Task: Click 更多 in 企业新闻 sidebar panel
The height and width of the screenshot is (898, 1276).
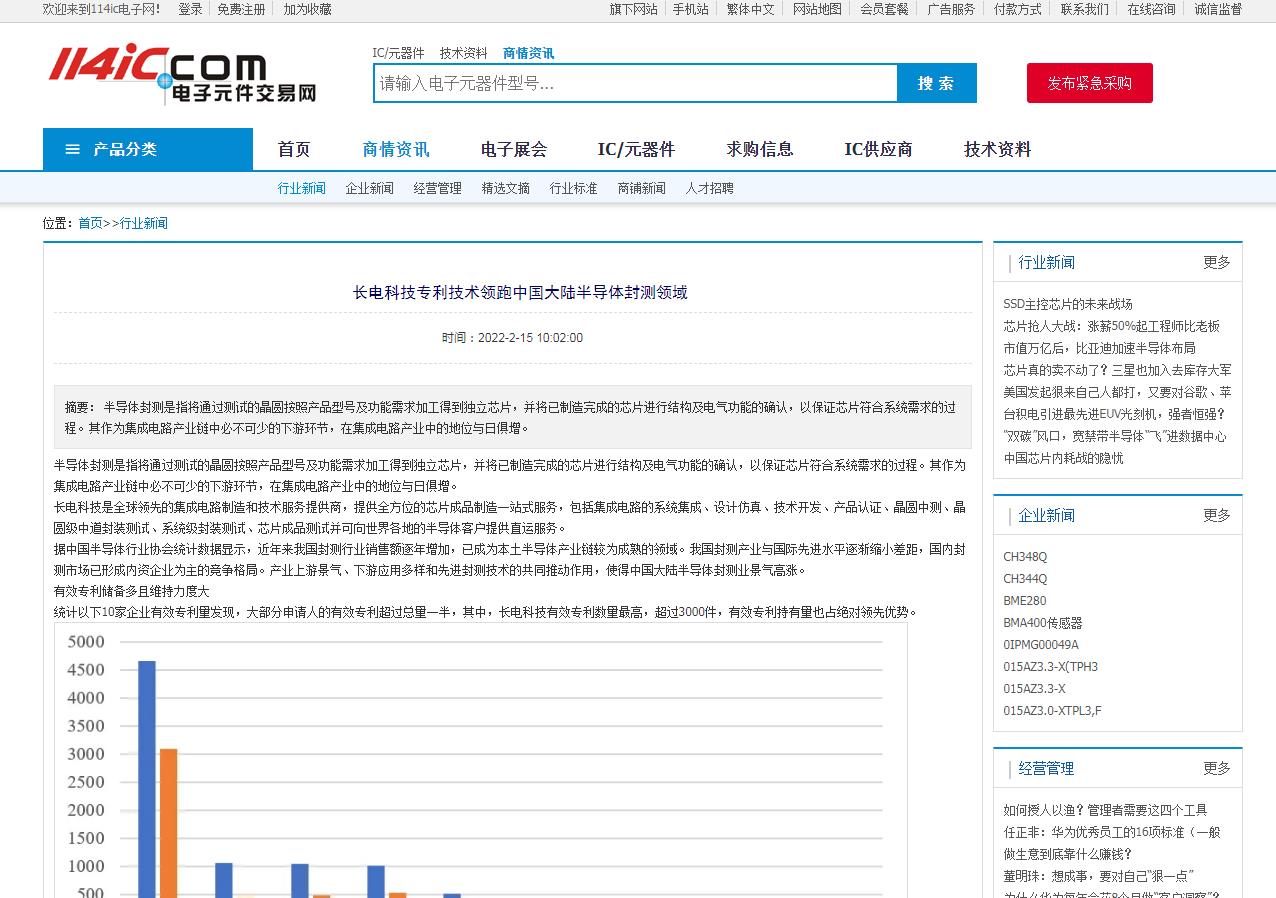Action: click(1216, 515)
